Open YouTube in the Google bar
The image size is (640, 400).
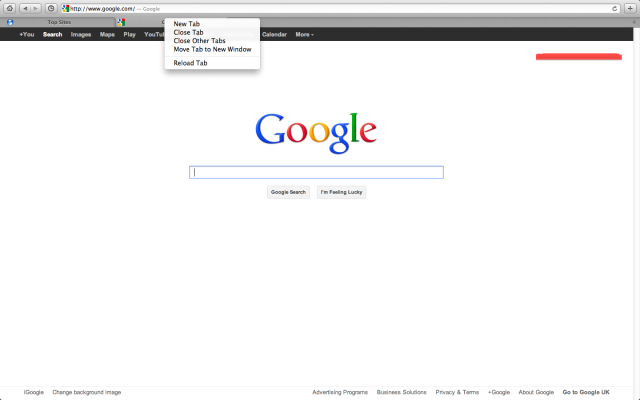tap(154, 34)
